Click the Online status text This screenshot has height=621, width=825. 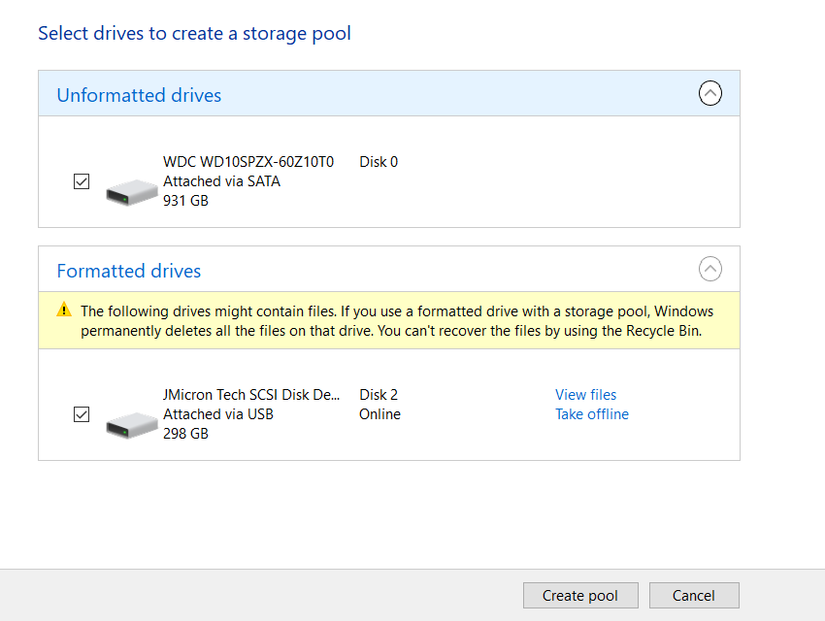pyautogui.click(x=380, y=414)
